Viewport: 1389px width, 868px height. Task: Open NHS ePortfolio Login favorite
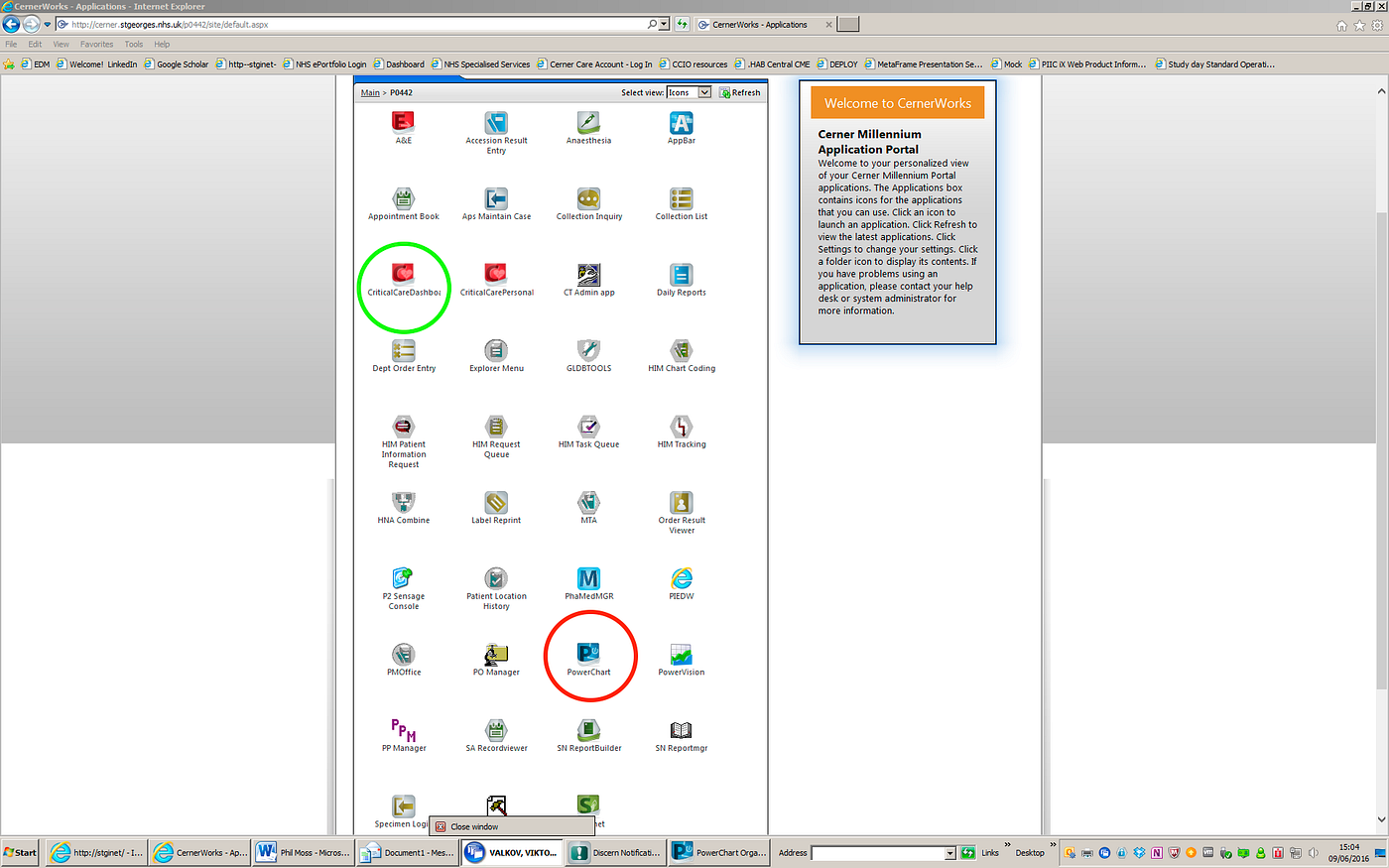click(324, 64)
